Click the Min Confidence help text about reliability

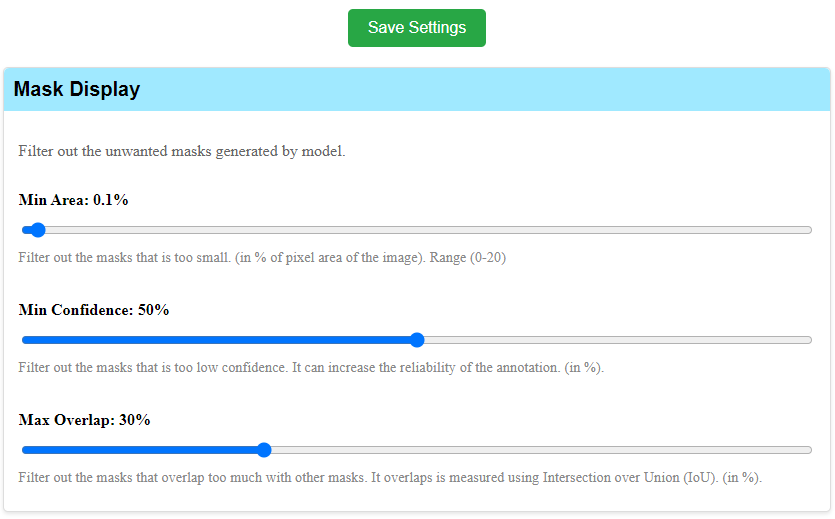(311, 368)
